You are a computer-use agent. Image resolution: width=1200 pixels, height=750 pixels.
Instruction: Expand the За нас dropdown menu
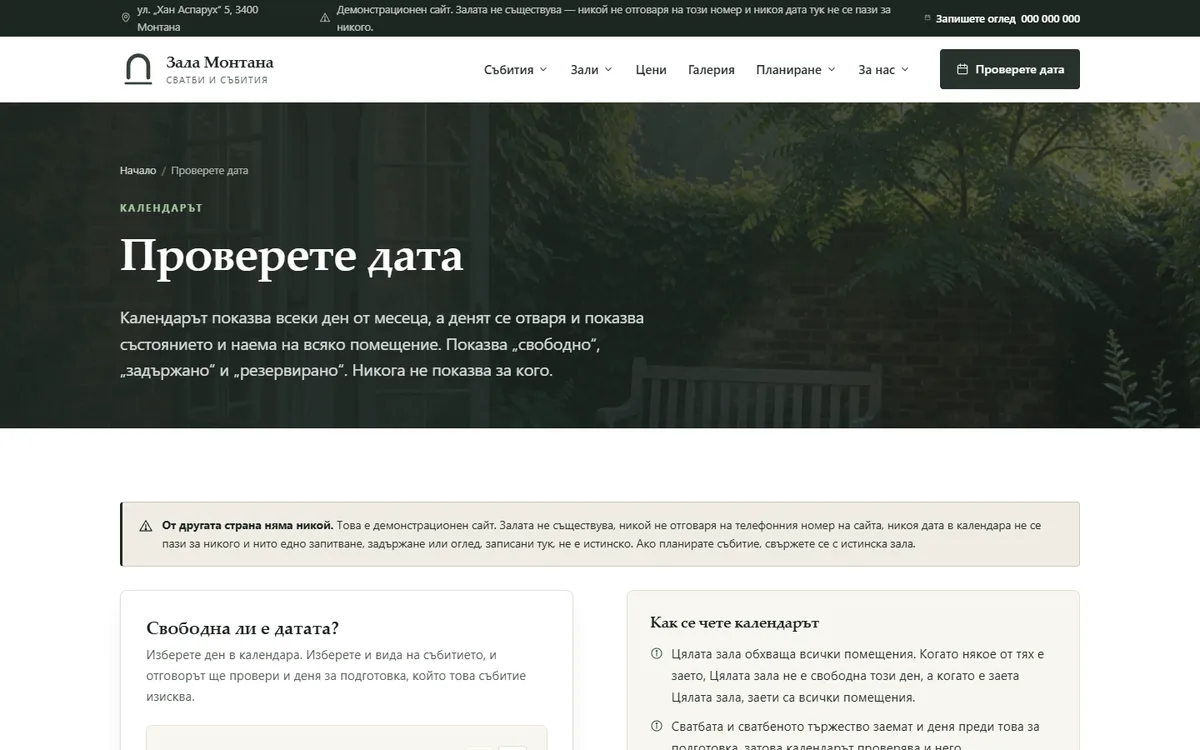pyautogui.click(x=884, y=70)
